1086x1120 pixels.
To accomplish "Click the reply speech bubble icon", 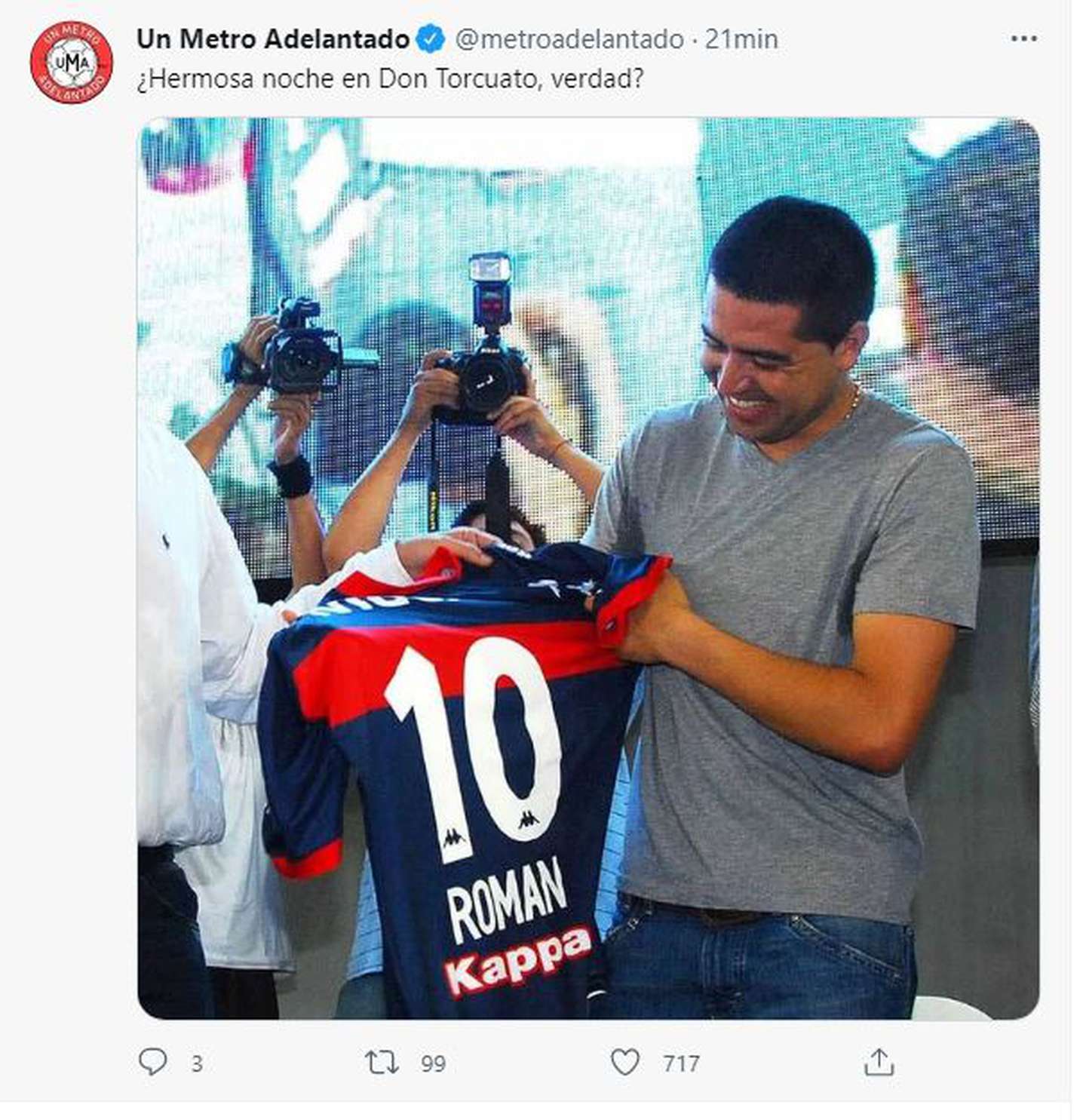I will pos(153,1062).
